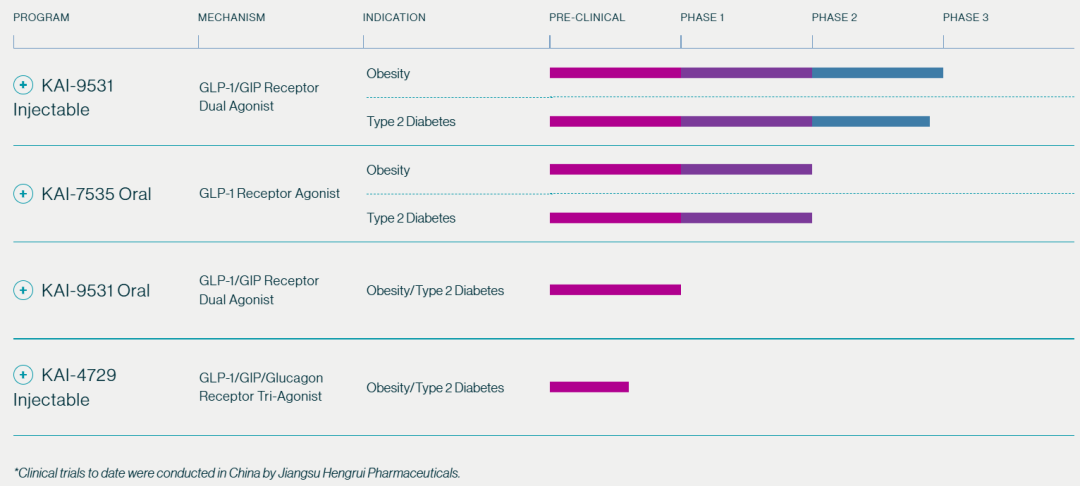Click KAI-9531 Injectable Obesity Phase 2 bar segment
The height and width of the screenshot is (486, 1080).
pos(876,73)
